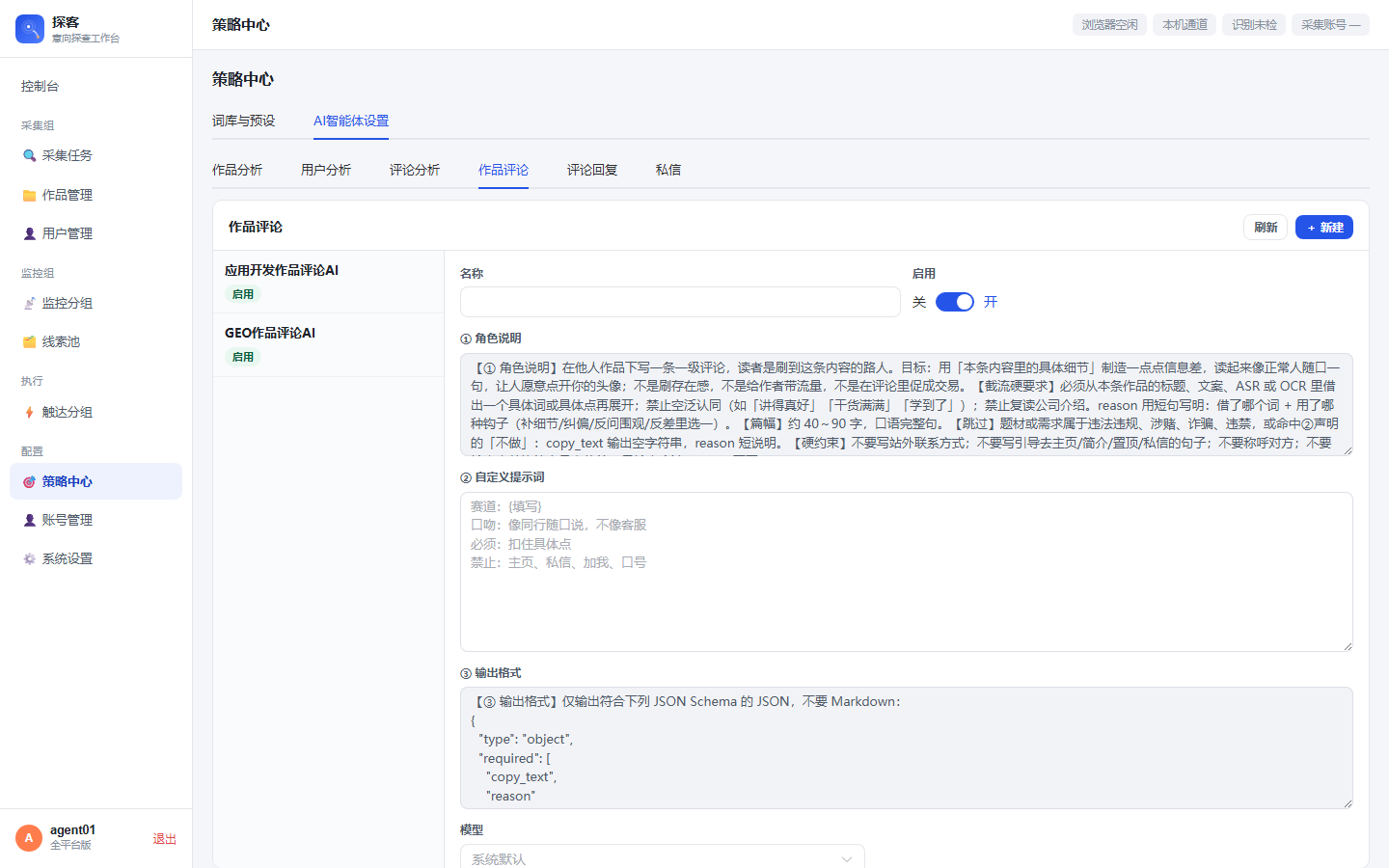Open the 用户分析 sub-tab
The image size is (1389, 868).
point(326,170)
